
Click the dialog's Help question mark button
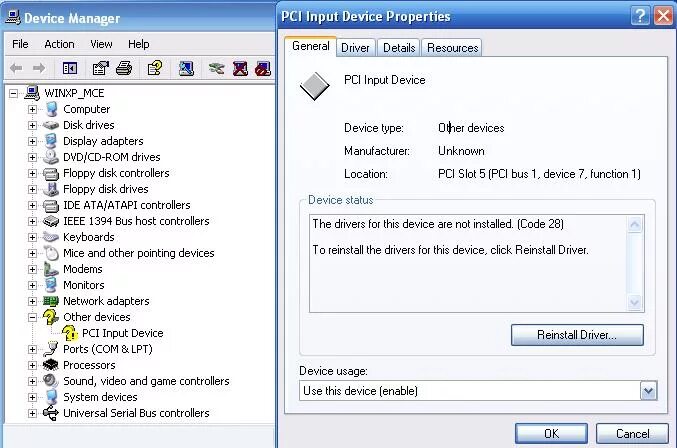coord(640,16)
